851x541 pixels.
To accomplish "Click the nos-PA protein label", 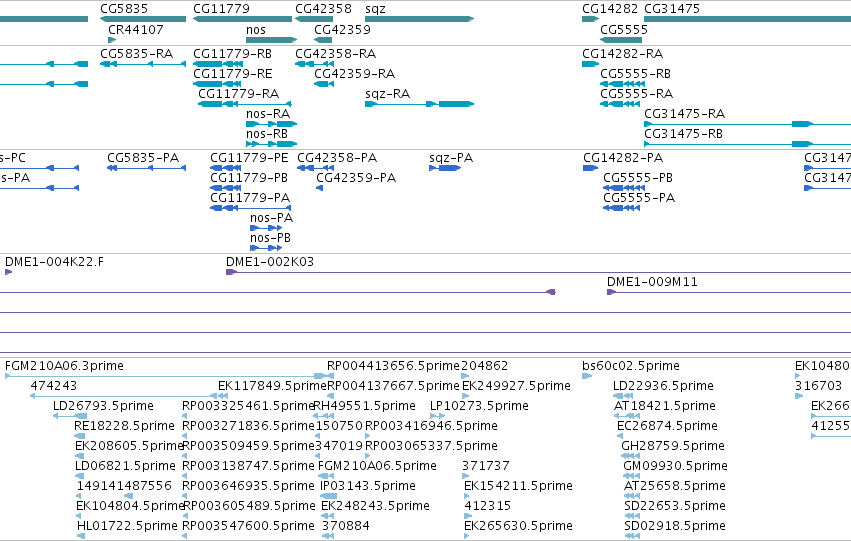I will 271,218.
